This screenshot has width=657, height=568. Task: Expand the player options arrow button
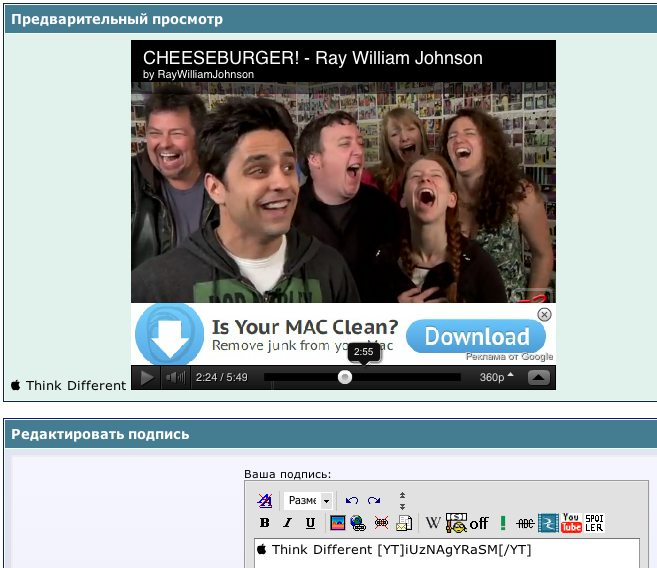pyautogui.click(x=539, y=377)
